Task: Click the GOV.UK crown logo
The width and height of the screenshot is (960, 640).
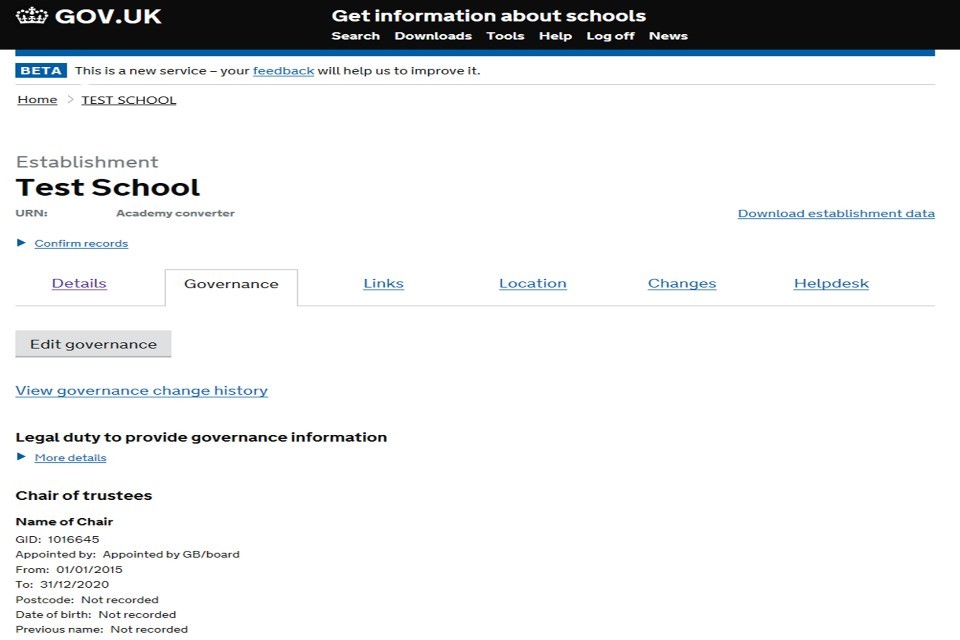Action: click(32, 17)
